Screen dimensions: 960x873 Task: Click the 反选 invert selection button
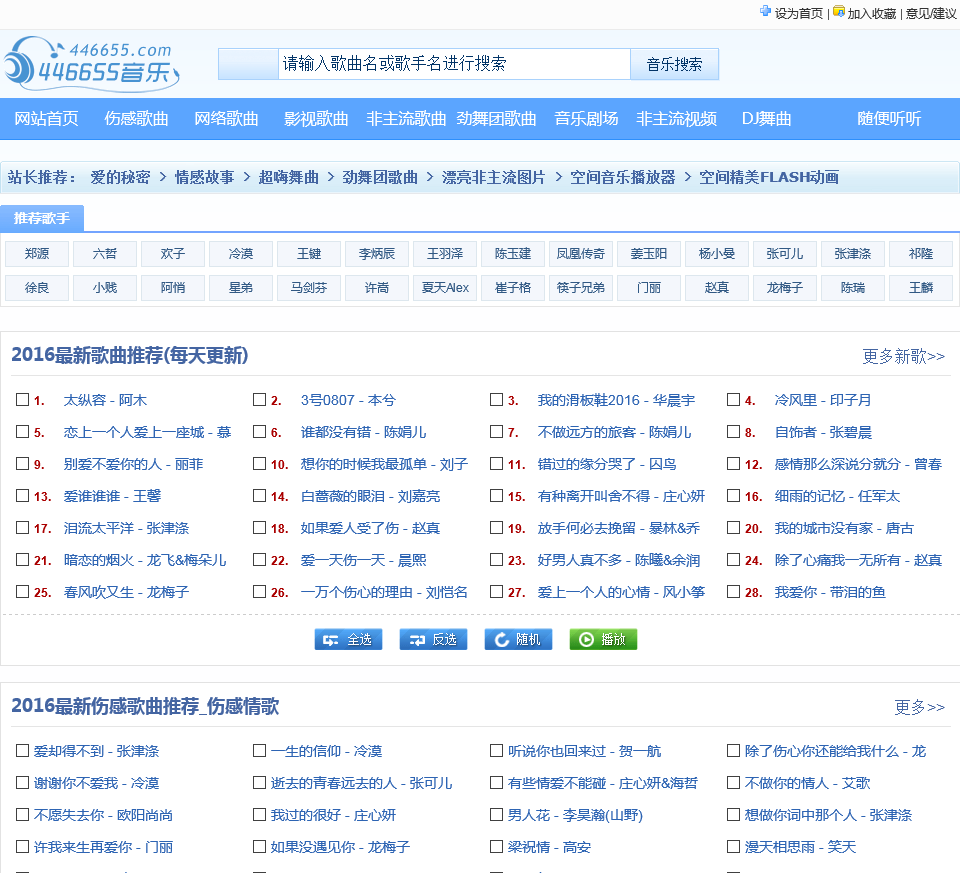click(433, 640)
